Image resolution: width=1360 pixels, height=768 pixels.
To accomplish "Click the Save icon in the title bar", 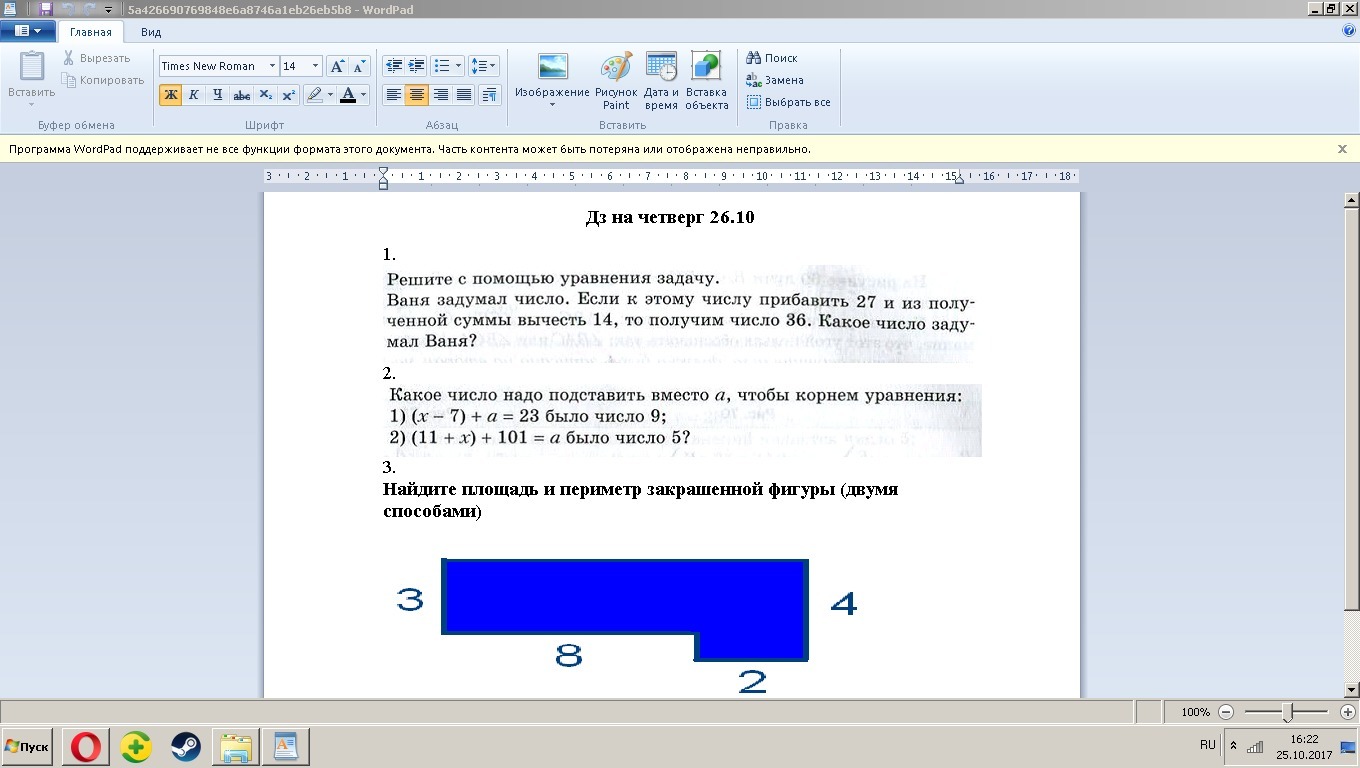I will (45, 9).
